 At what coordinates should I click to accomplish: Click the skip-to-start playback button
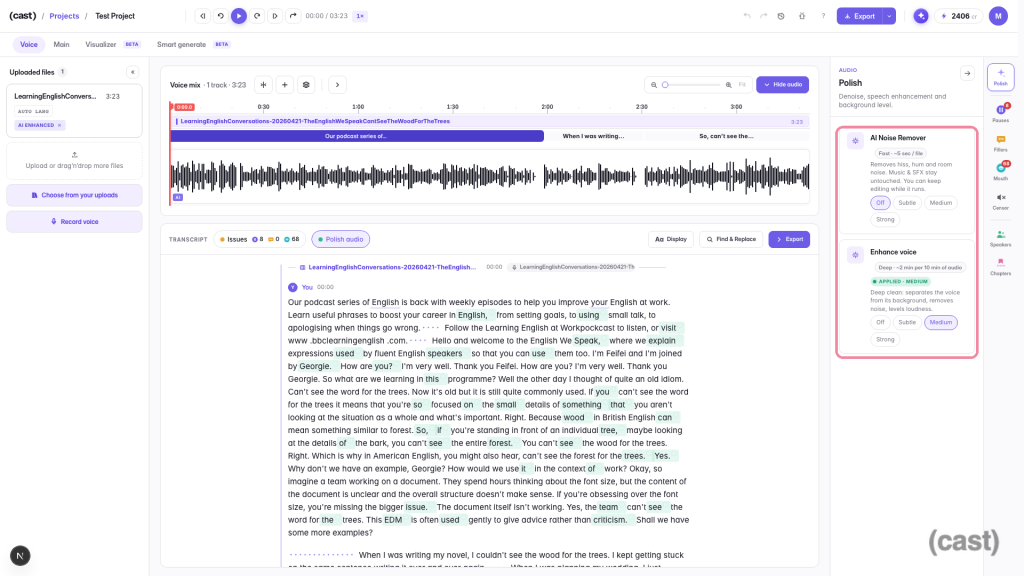(202, 16)
